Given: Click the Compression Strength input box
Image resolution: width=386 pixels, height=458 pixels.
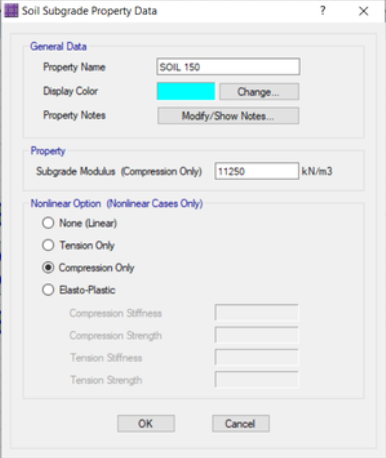Looking at the screenshot, I should (257, 335).
